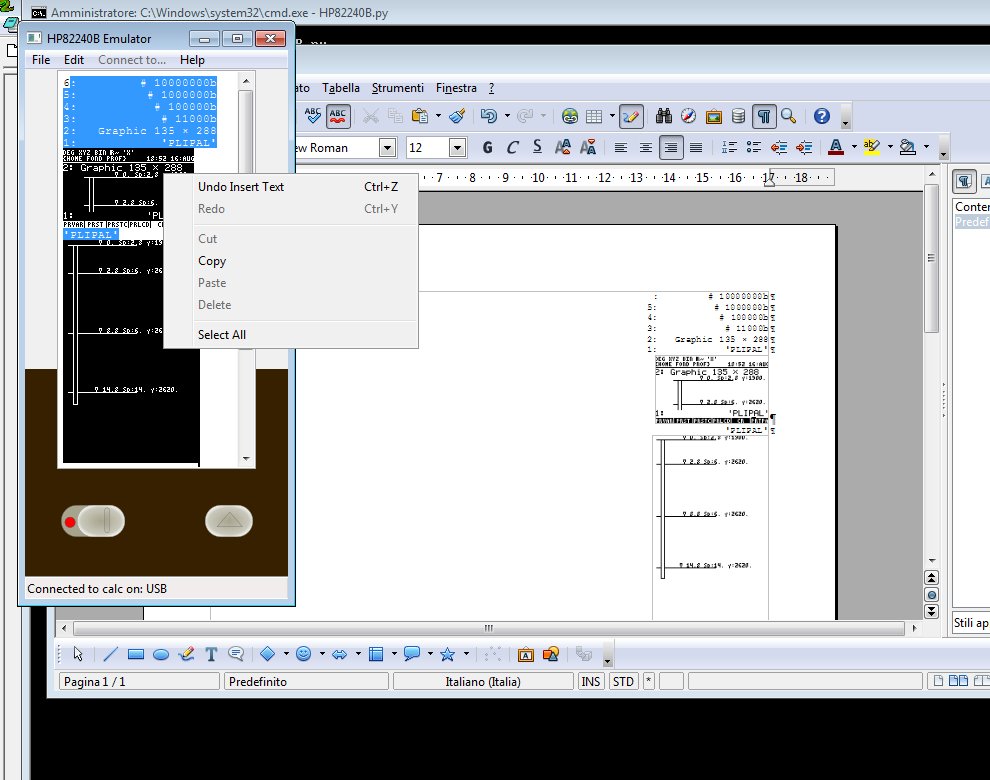Click the undo arrow icon in Writer

click(488, 116)
